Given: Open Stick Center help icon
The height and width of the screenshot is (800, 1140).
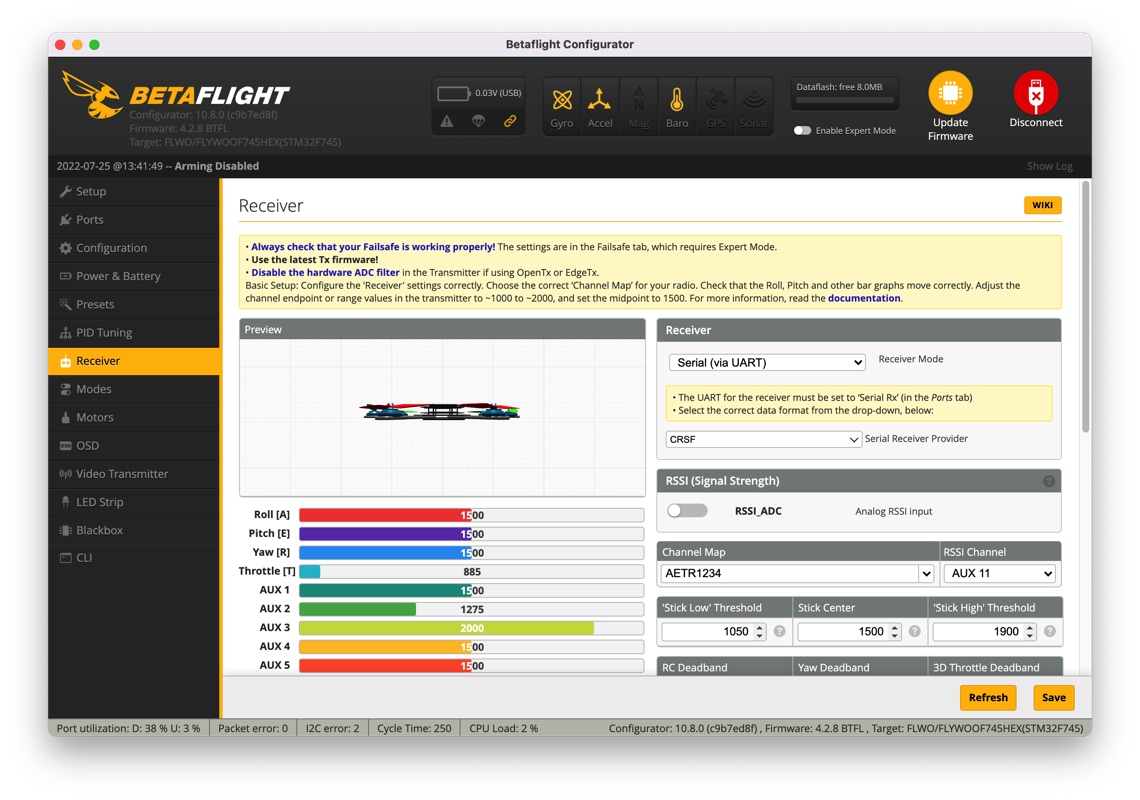Looking at the screenshot, I should pos(915,631).
